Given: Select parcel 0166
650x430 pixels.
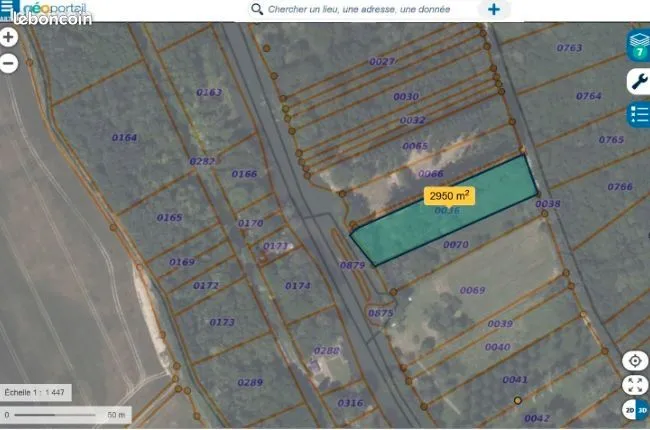Looking at the screenshot, I should click(244, 174).
